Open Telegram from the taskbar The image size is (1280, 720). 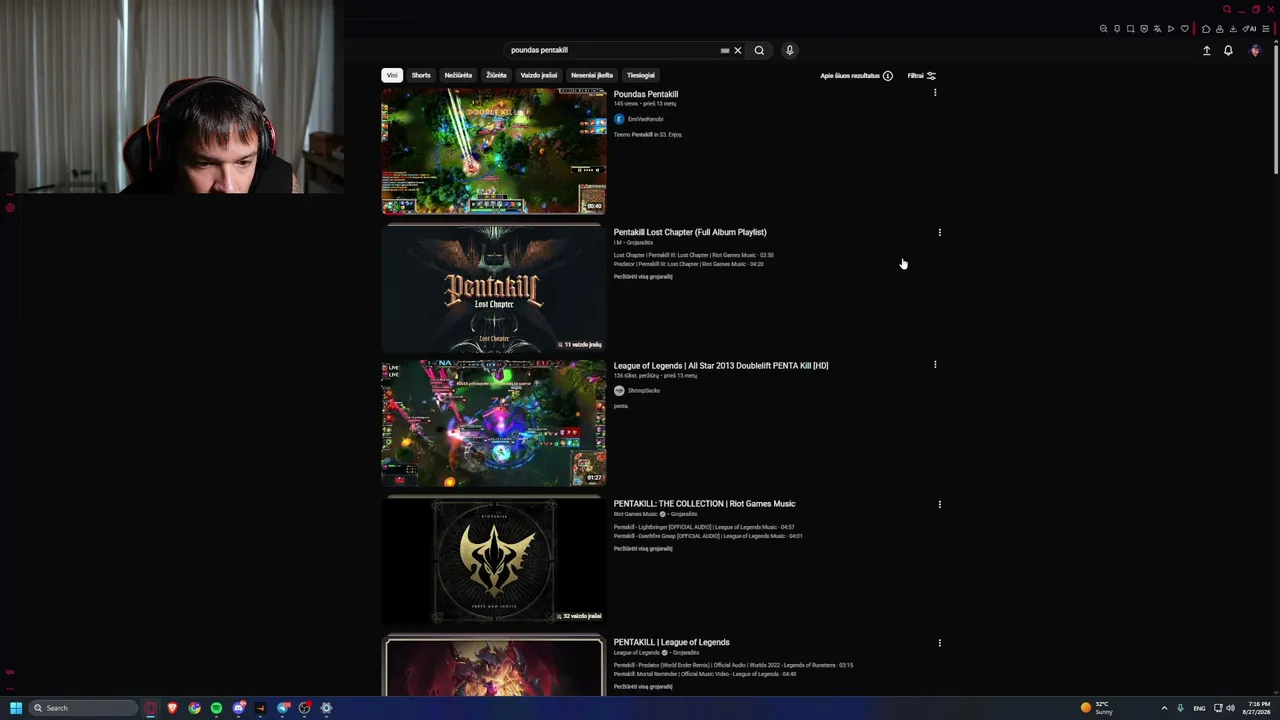tap(283, 708)
